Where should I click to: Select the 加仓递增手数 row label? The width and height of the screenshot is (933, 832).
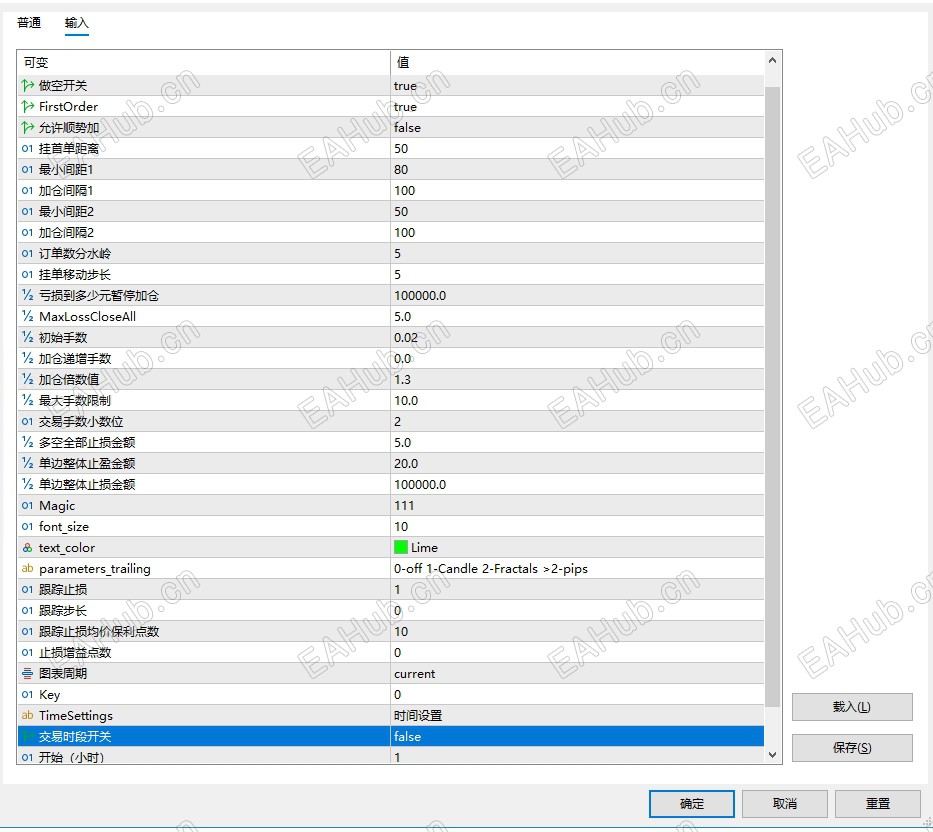(75, 358)
